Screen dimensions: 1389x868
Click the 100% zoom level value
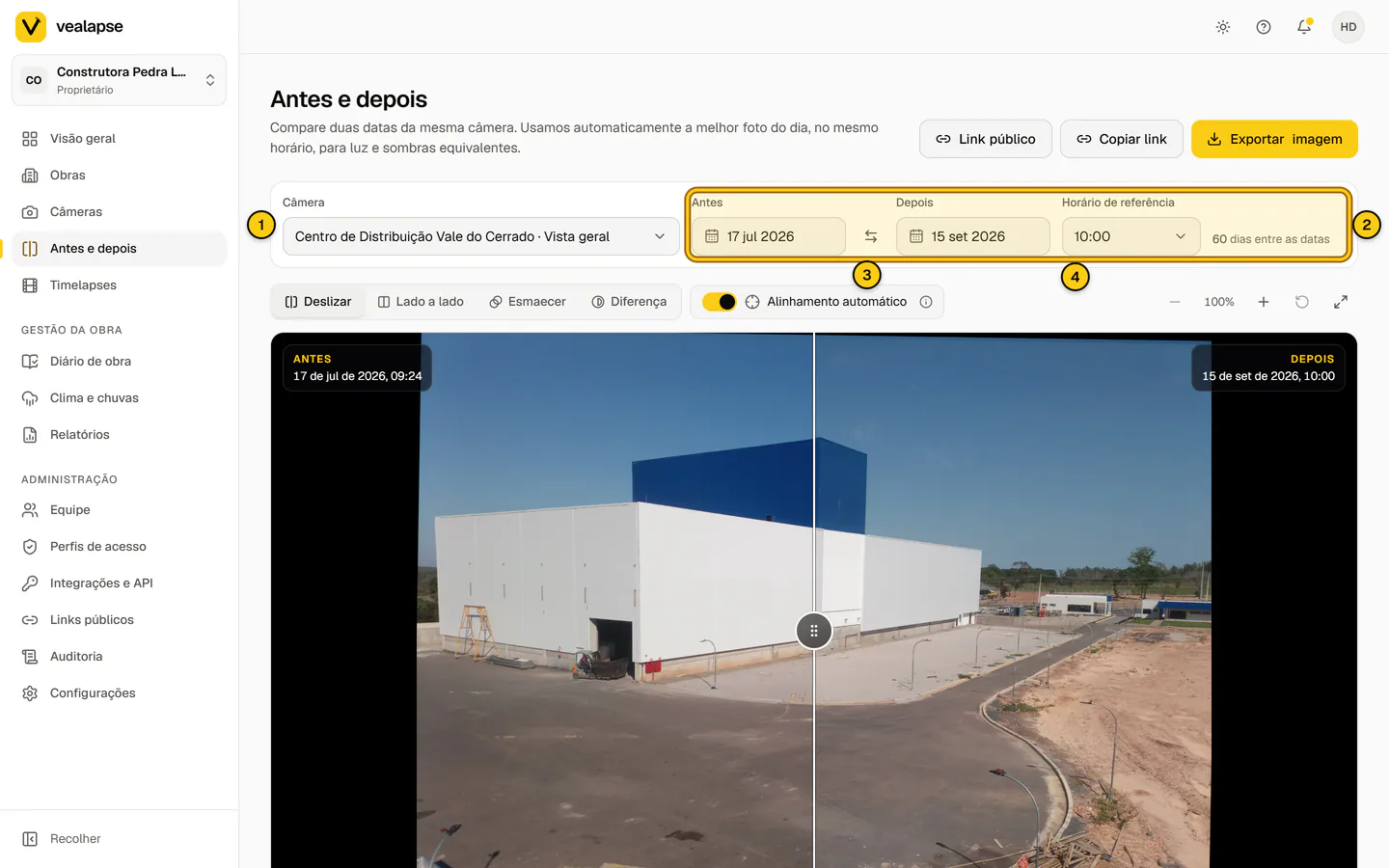click(x=1219, y=302)
